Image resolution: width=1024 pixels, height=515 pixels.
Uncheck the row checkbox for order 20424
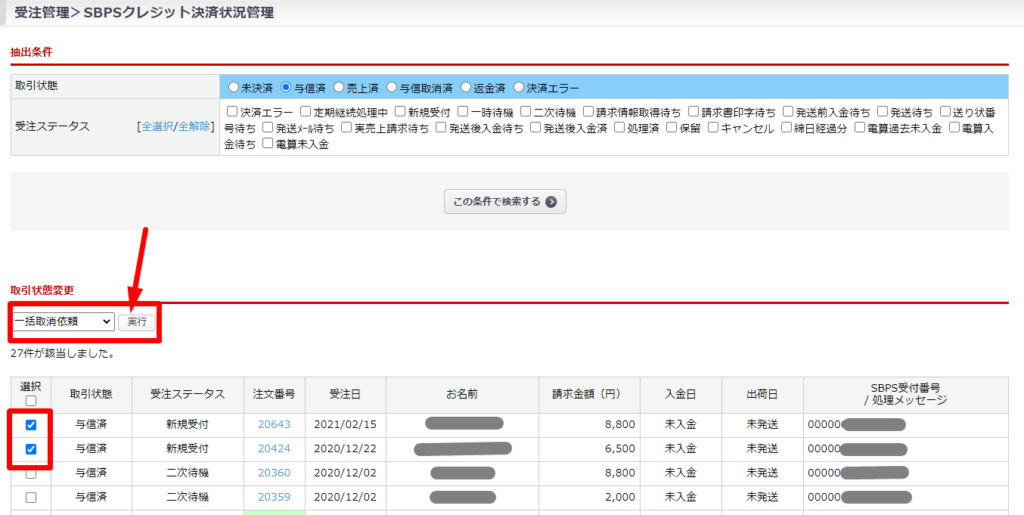tap(30, 449)
